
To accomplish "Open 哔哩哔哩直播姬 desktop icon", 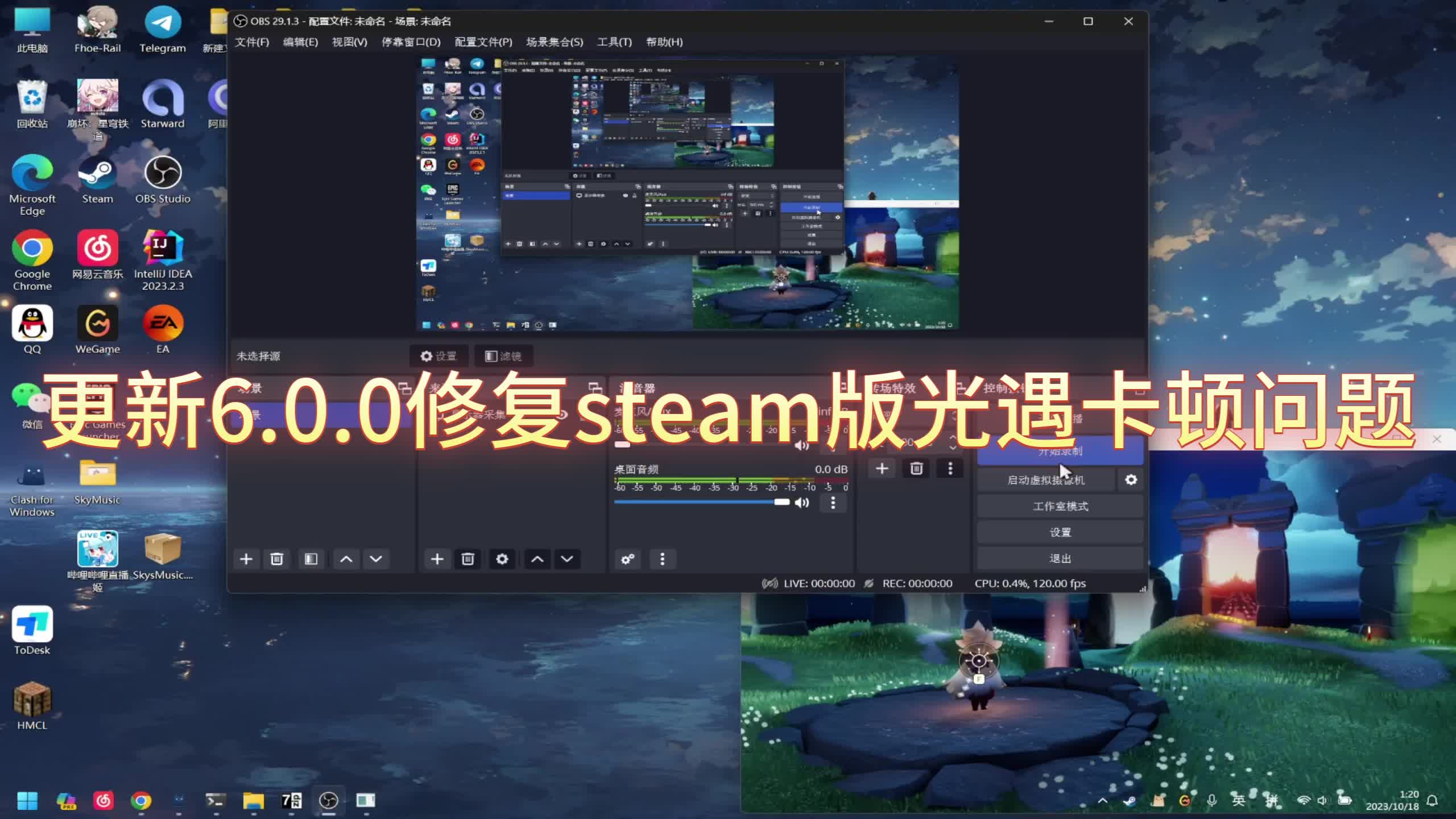I will point(97,562).
